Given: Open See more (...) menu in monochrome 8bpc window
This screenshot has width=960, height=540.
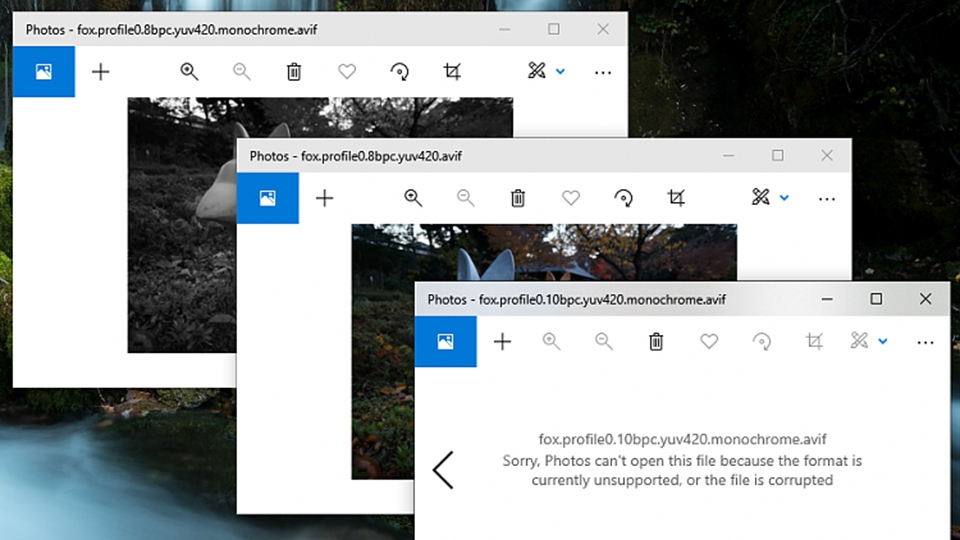Looking at the screenshot, I should click(x=603, y=73).
